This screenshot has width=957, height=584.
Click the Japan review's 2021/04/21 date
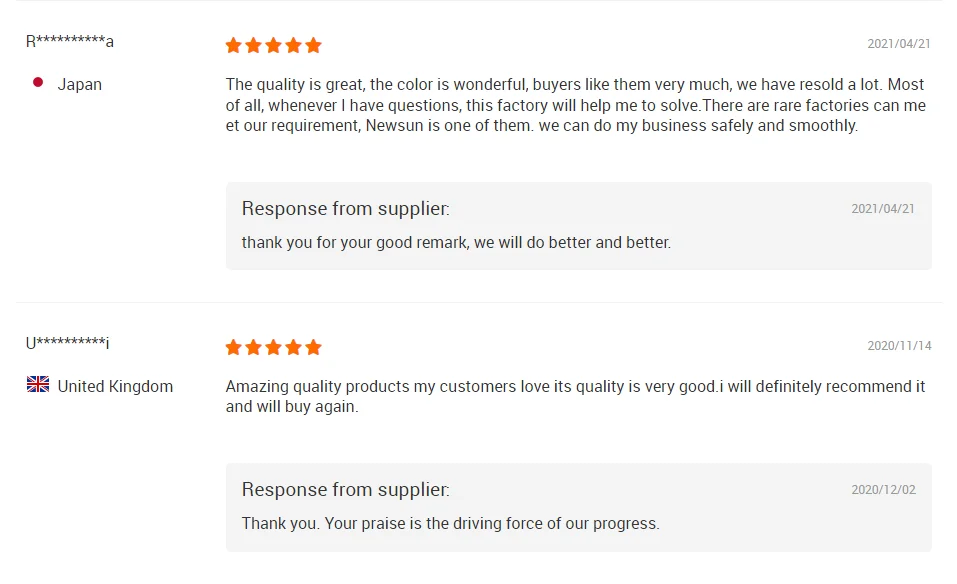coord(898,44)
